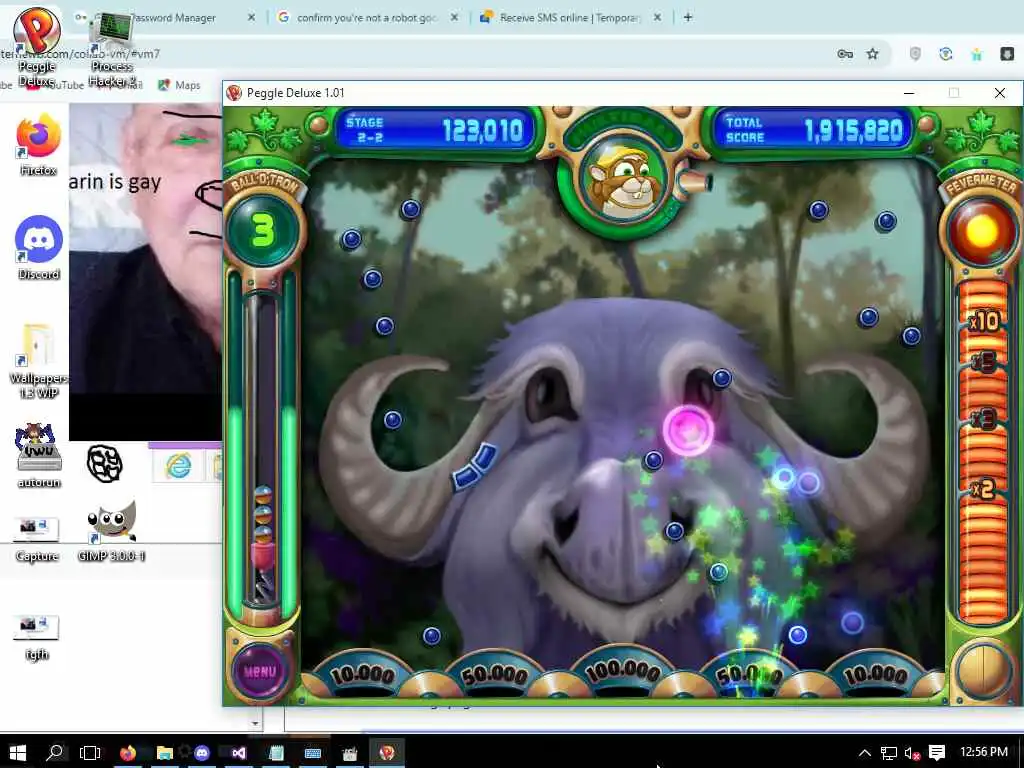The image size is (1024, 768).
Task: Show hidden system tray icons
Action: point(865,753)
